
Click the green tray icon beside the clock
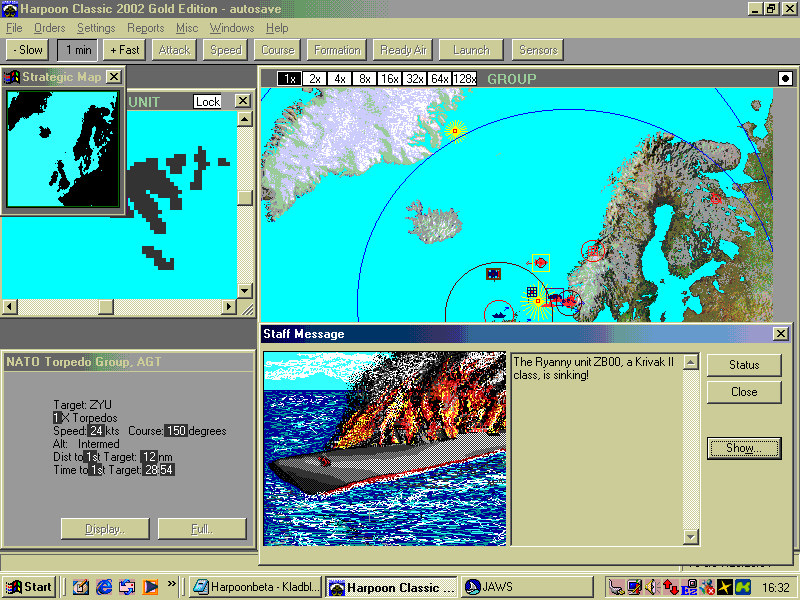743,587
